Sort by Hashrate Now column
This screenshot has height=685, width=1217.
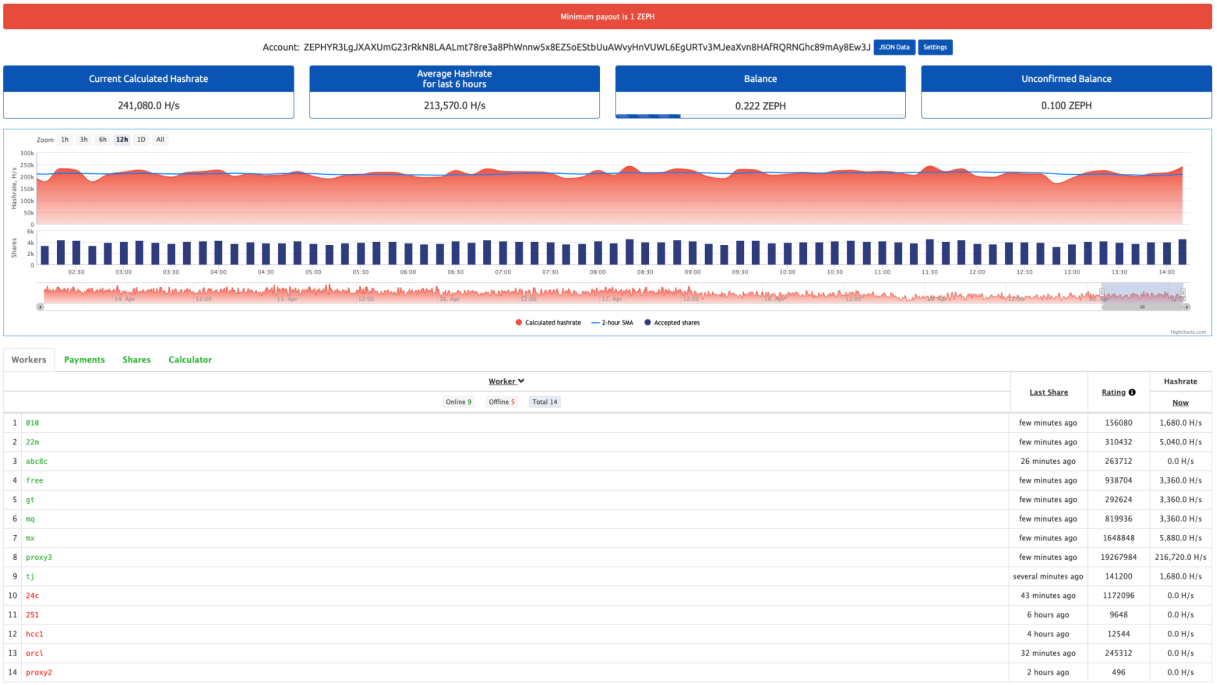click(x=1181, y=402)
